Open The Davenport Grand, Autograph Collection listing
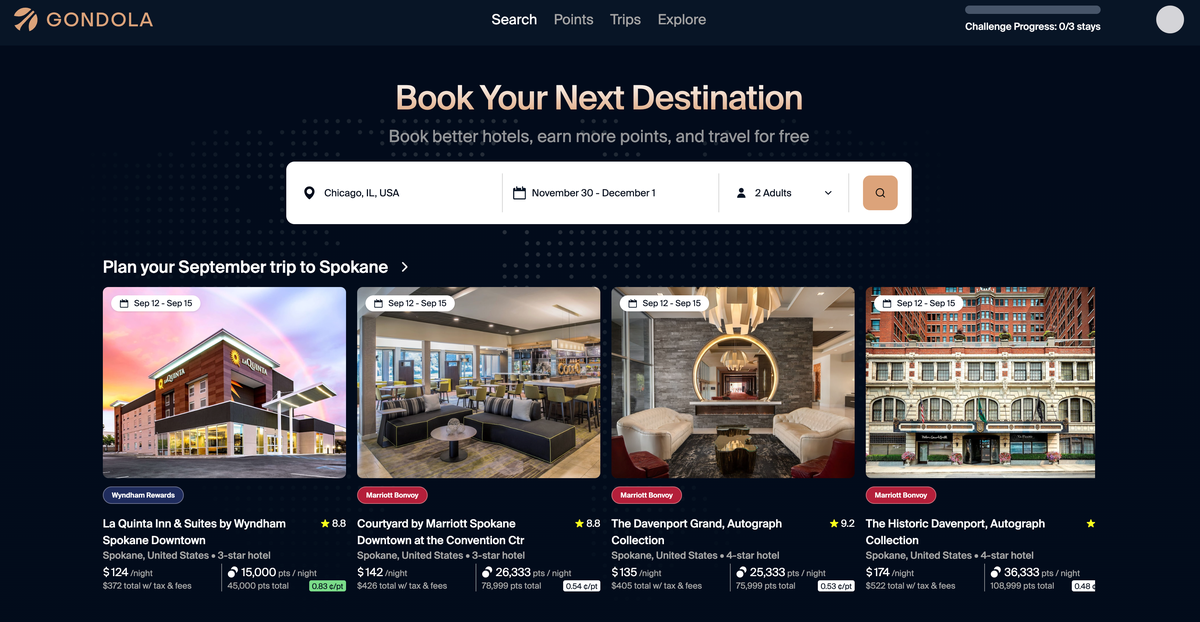 (x=696, y=531)
